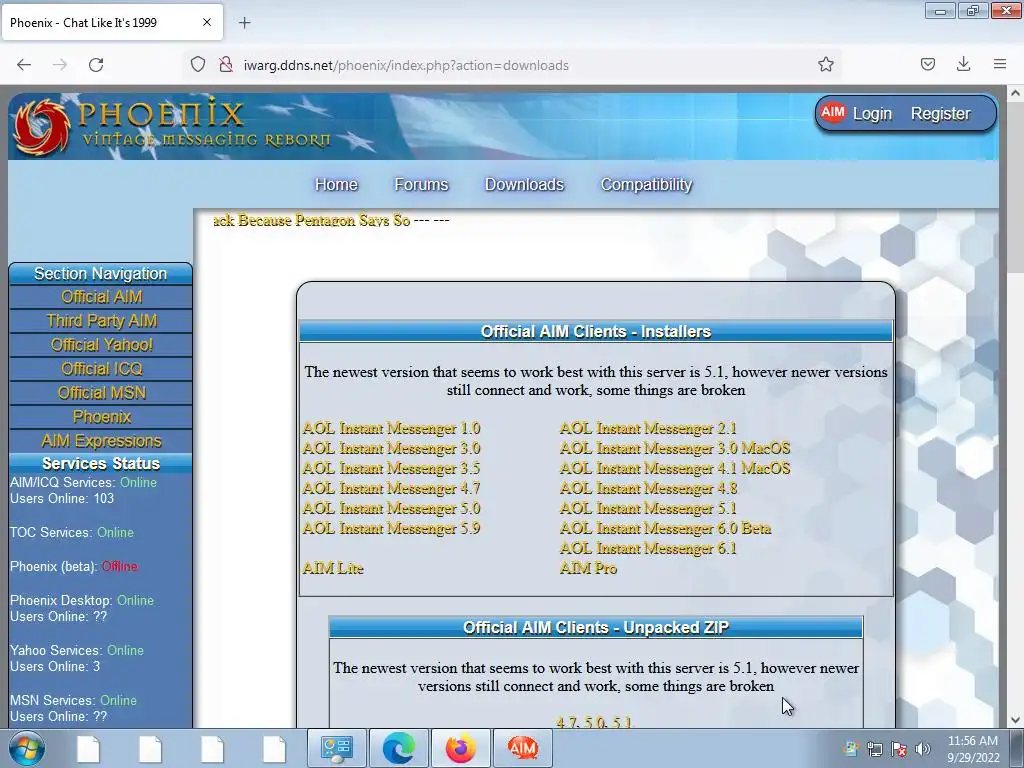Select Official ICQ section
1024x768 pixels.
click(101, 369)
